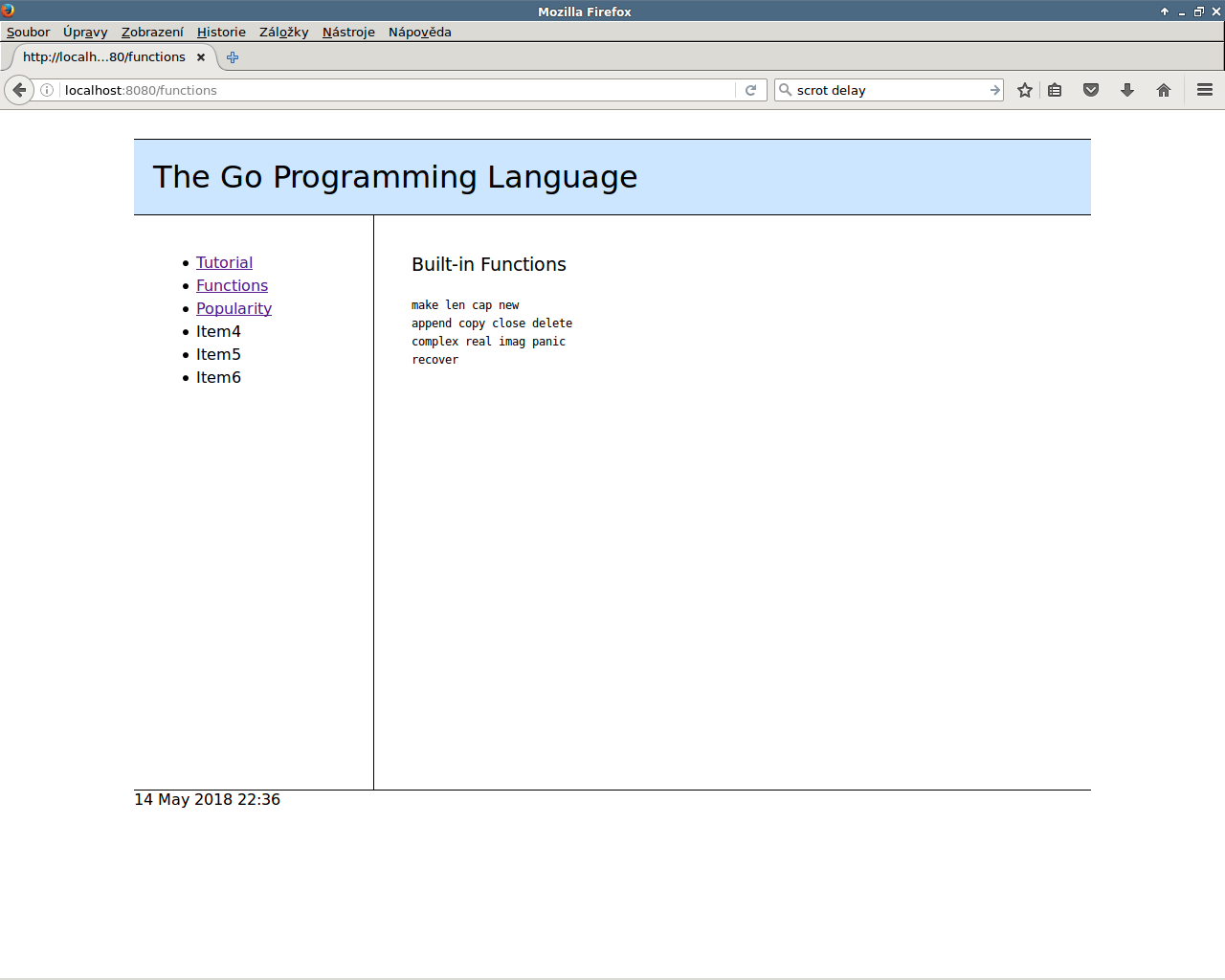Click the Built-in Functions heading
The width and height of the screenshot is (1225, 980).
point(489,264)
